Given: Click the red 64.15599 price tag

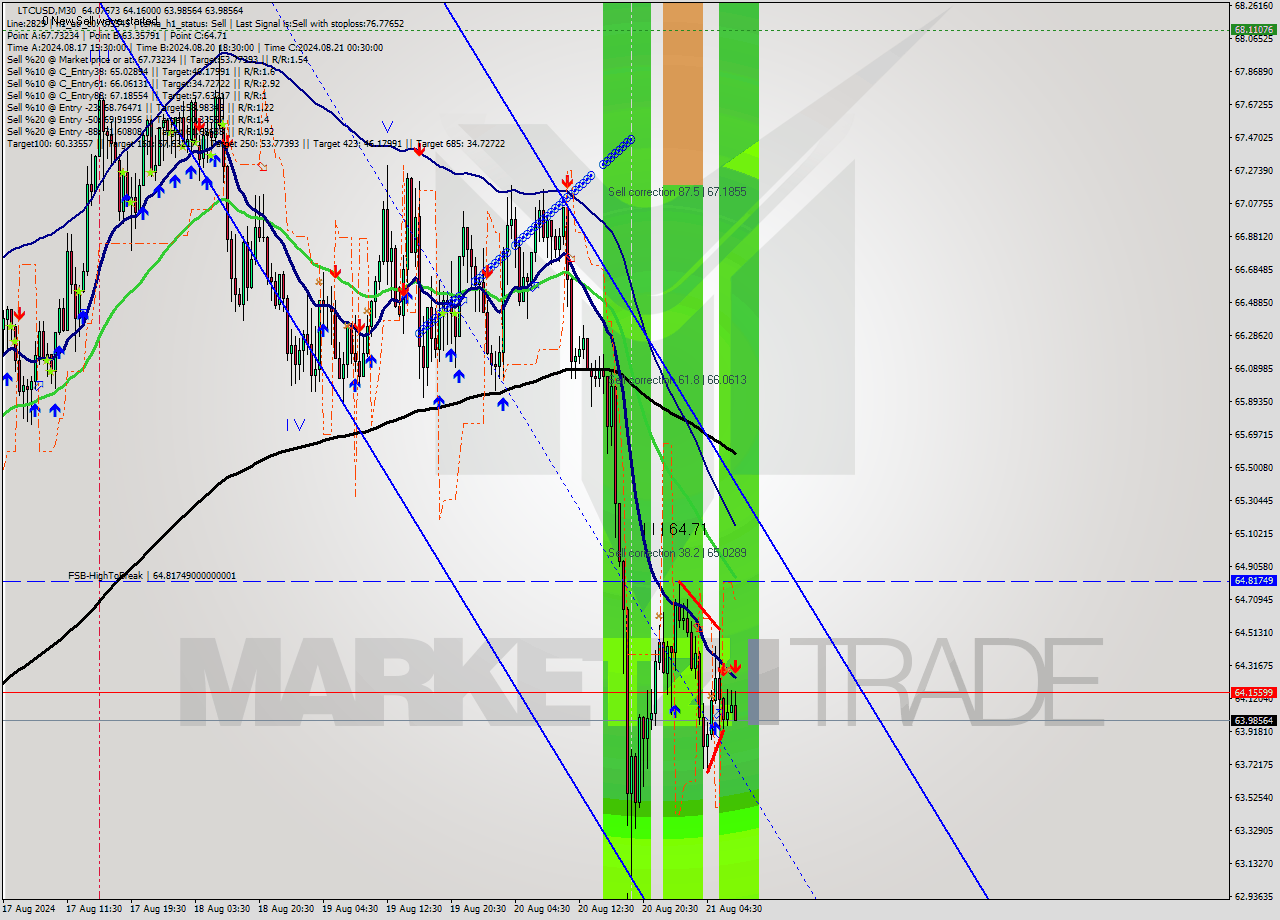Looking at the screenshot, I should coord(1253,692).
